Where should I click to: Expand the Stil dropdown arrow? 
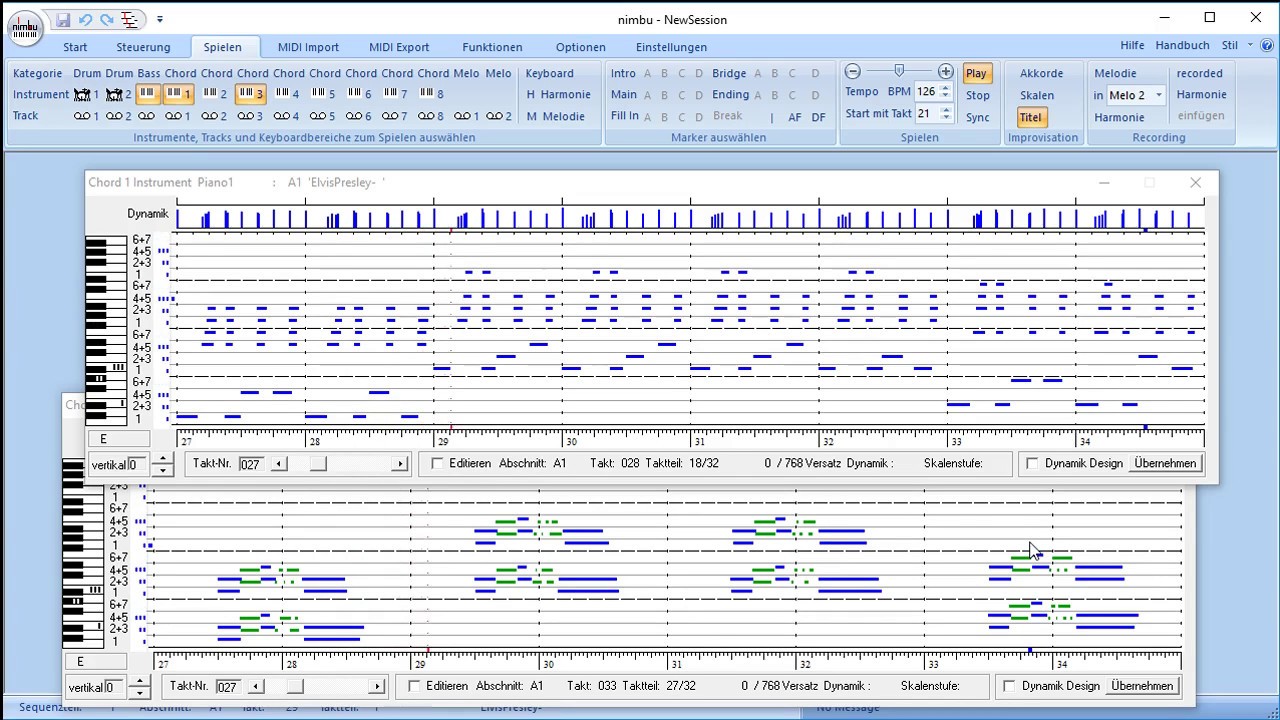pyautogui.click(x=1250, y=46)
